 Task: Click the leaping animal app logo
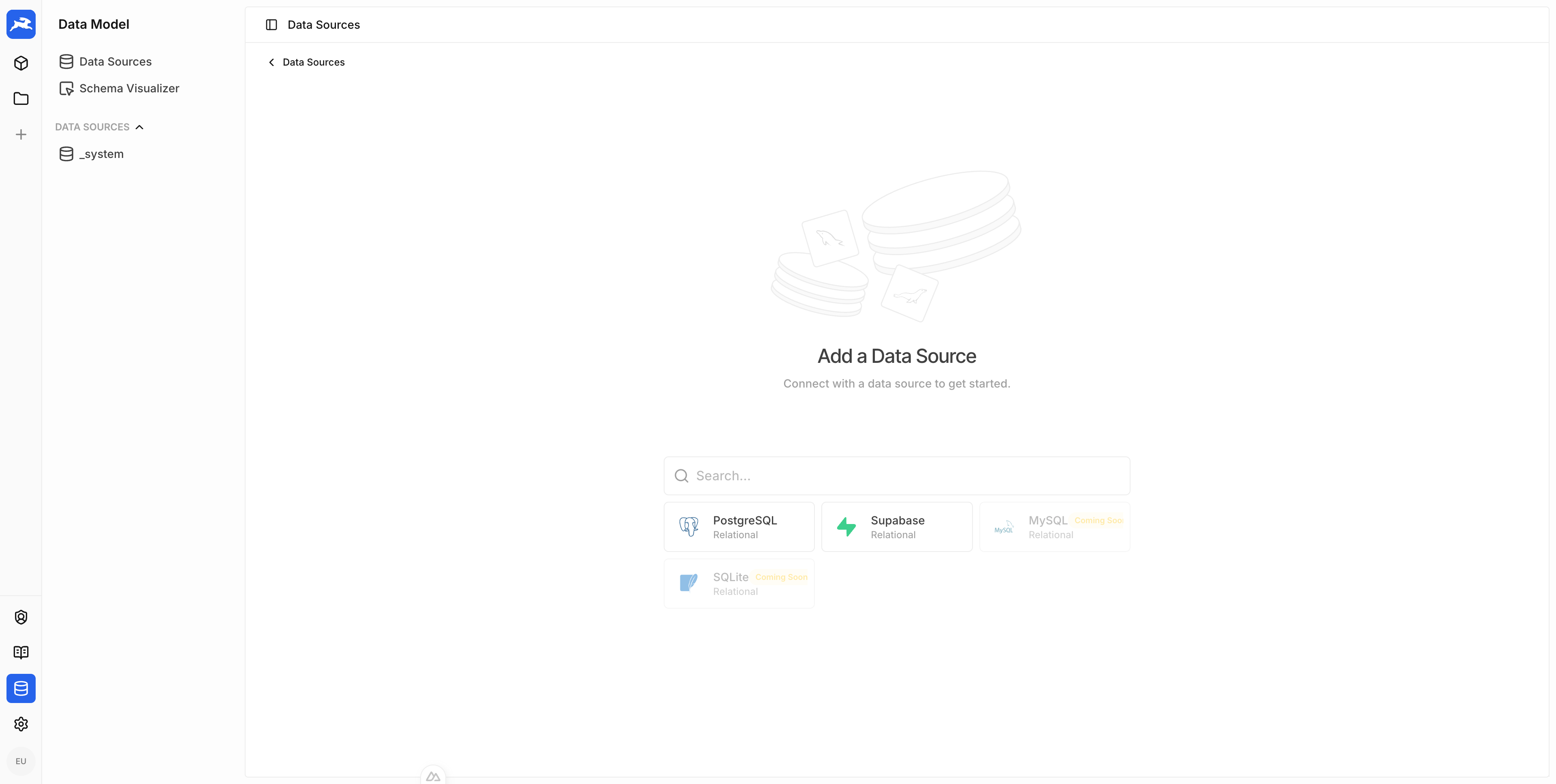(21, 24)
